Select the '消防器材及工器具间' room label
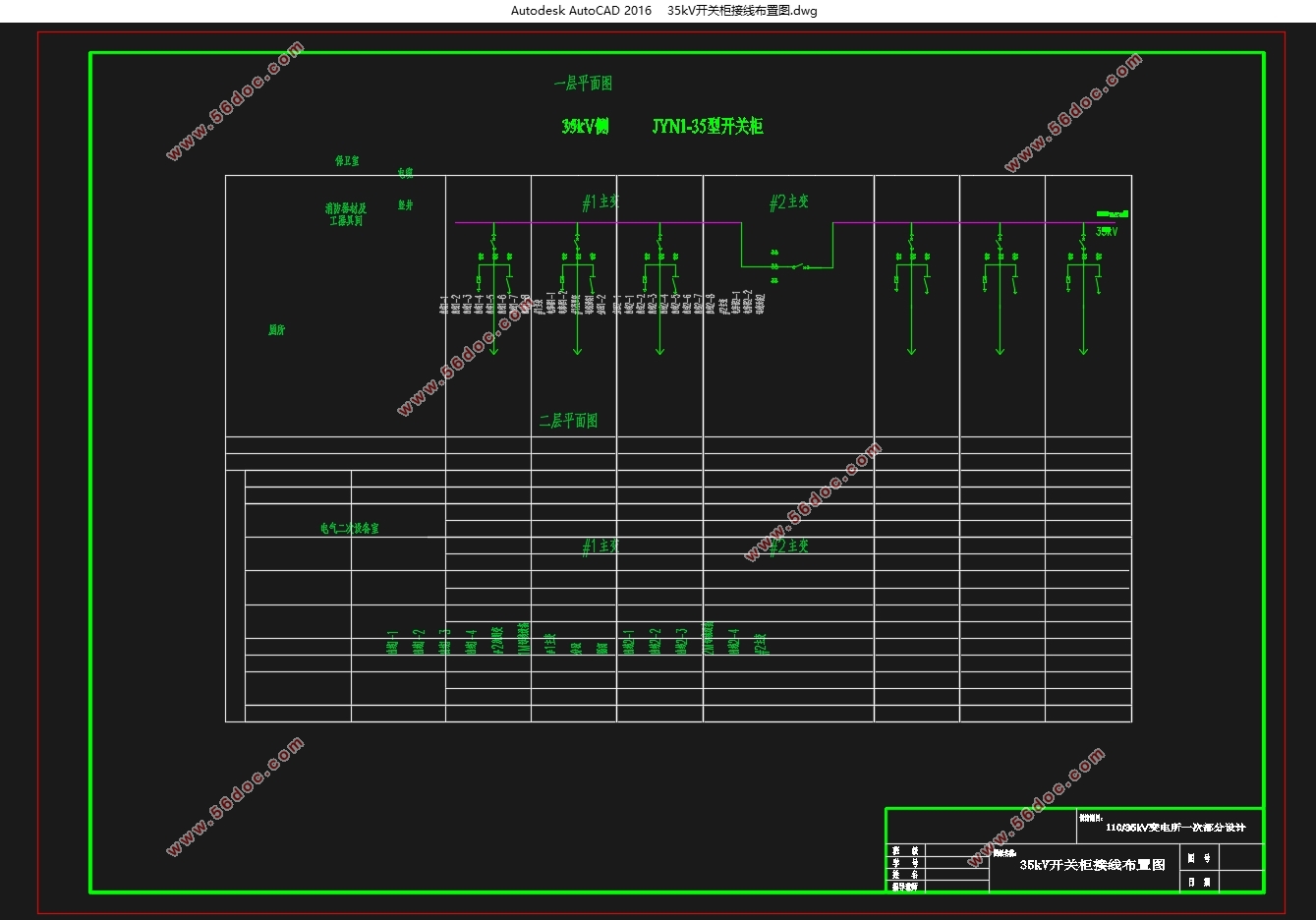Viewport: 1316px width, 920px height. (346, 214)
